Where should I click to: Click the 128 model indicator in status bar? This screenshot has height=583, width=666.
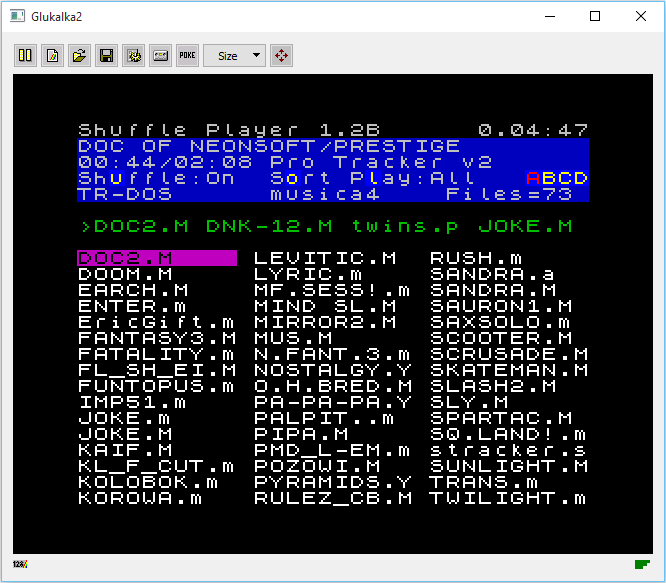20,564
